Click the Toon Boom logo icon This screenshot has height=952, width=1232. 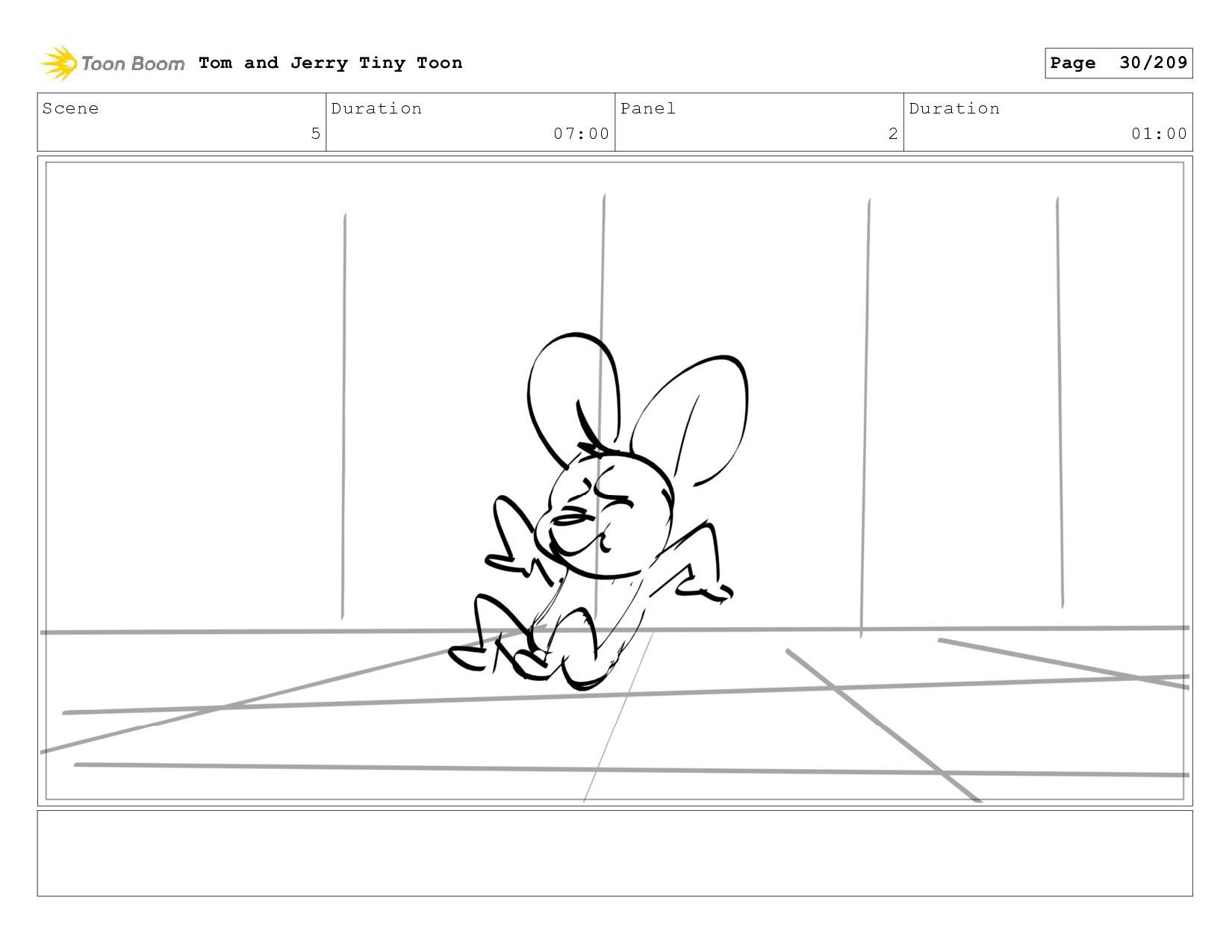[59, 63]
